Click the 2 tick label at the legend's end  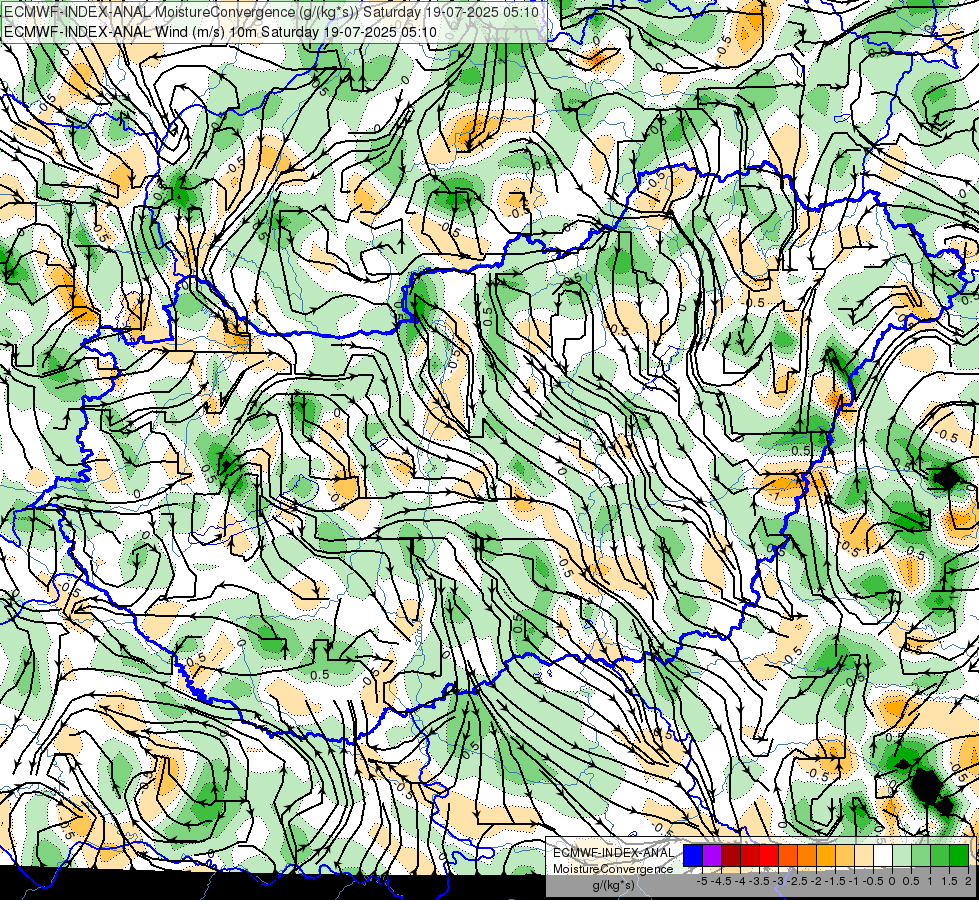tap(968, 881)
